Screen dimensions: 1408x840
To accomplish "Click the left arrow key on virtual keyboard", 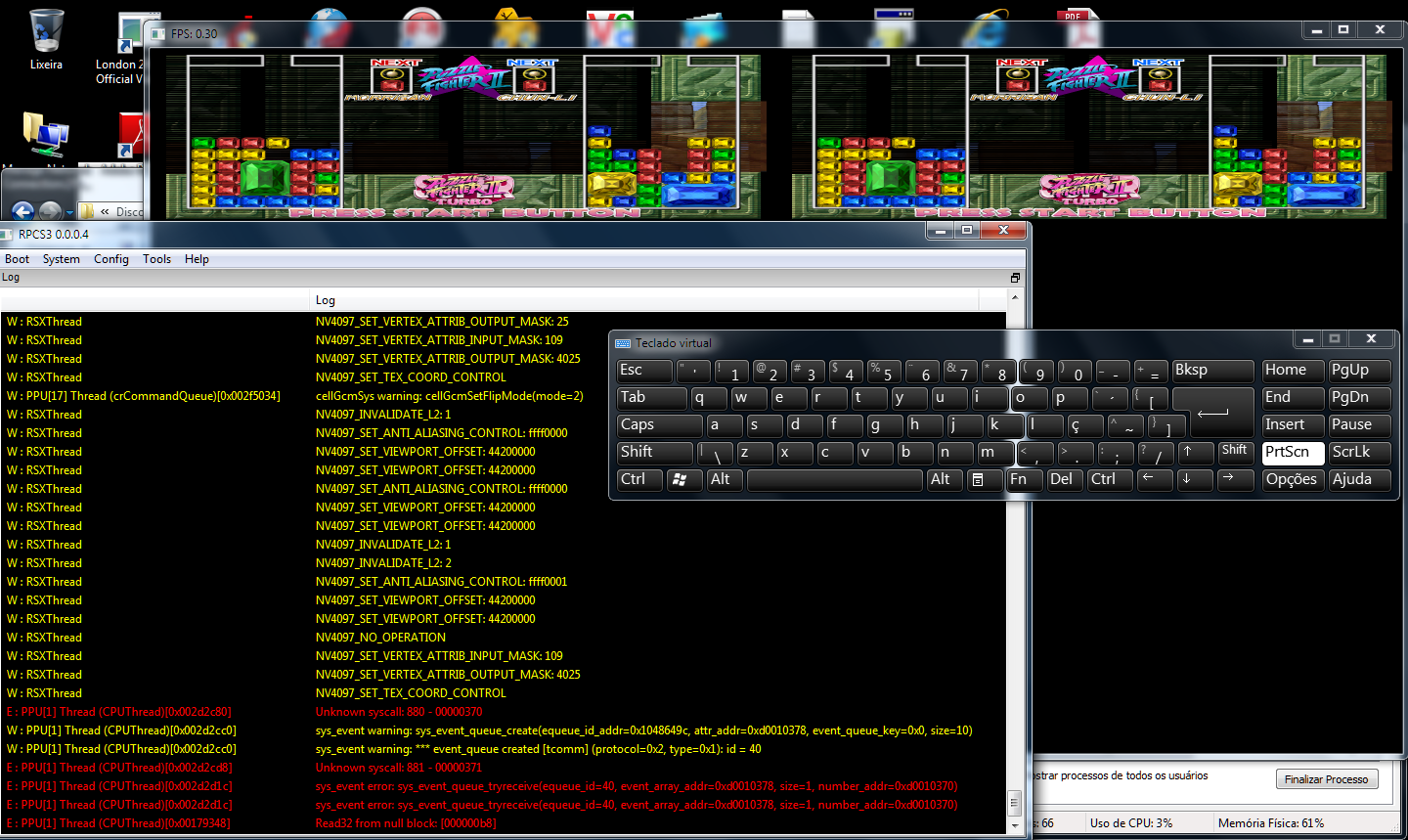I will pyautogui.click(x=1155, y=480).
